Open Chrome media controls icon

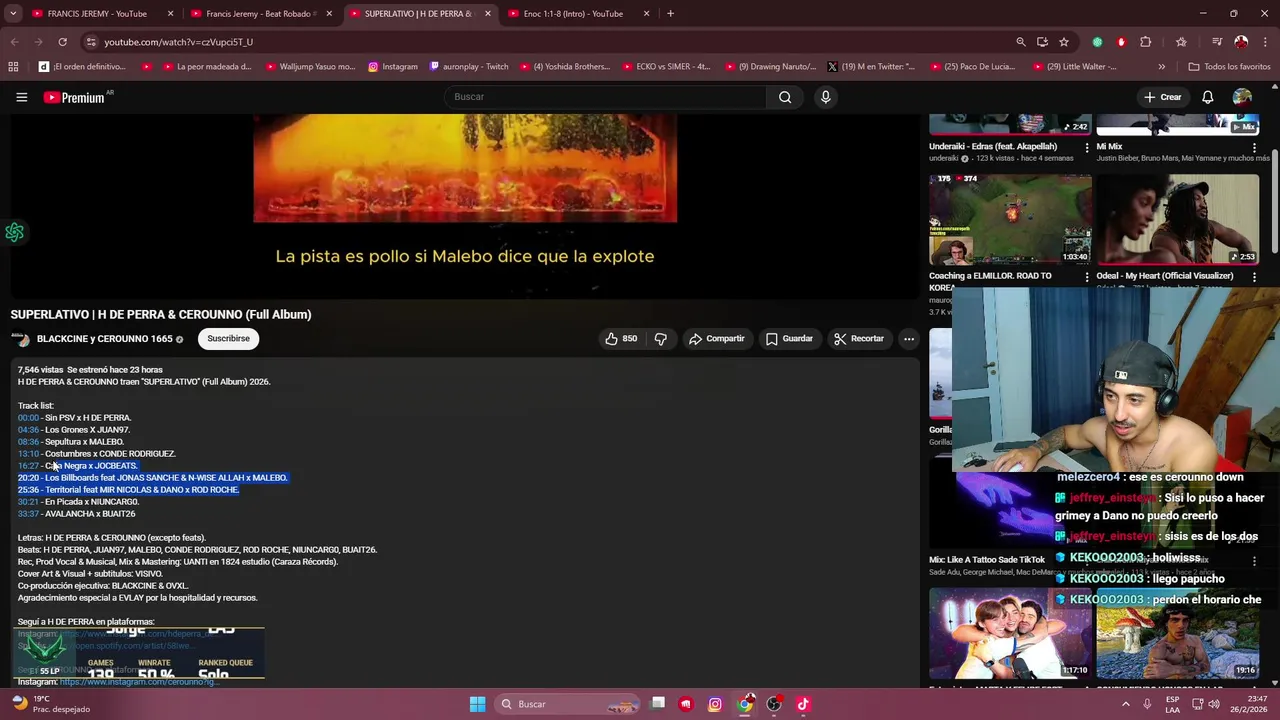(1216, 42)
